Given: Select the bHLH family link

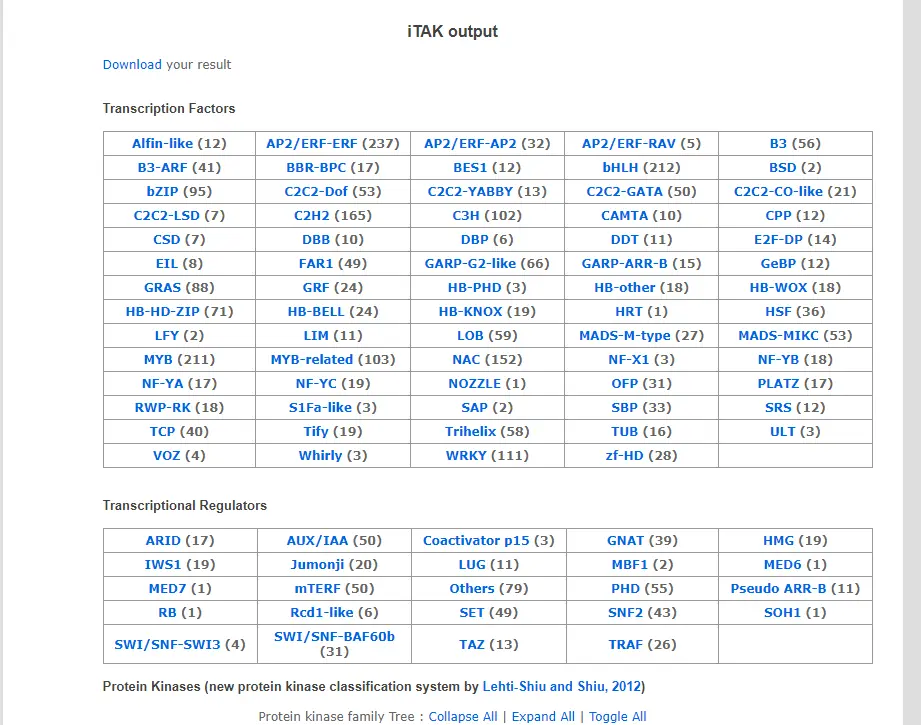Looking at the screenshot, I should tap(620, 167).
